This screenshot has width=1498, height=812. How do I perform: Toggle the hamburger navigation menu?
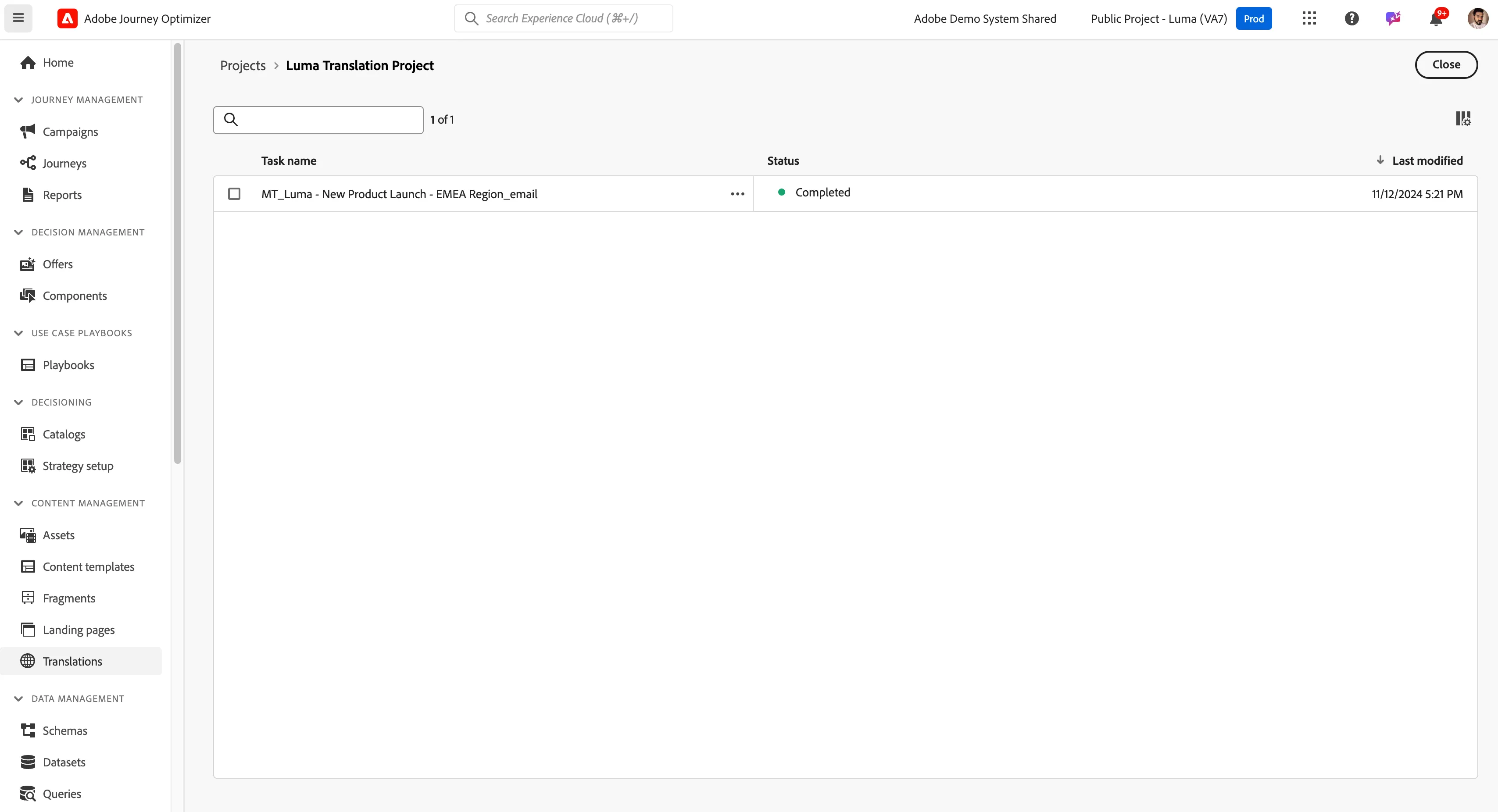(x=18, y=18)
